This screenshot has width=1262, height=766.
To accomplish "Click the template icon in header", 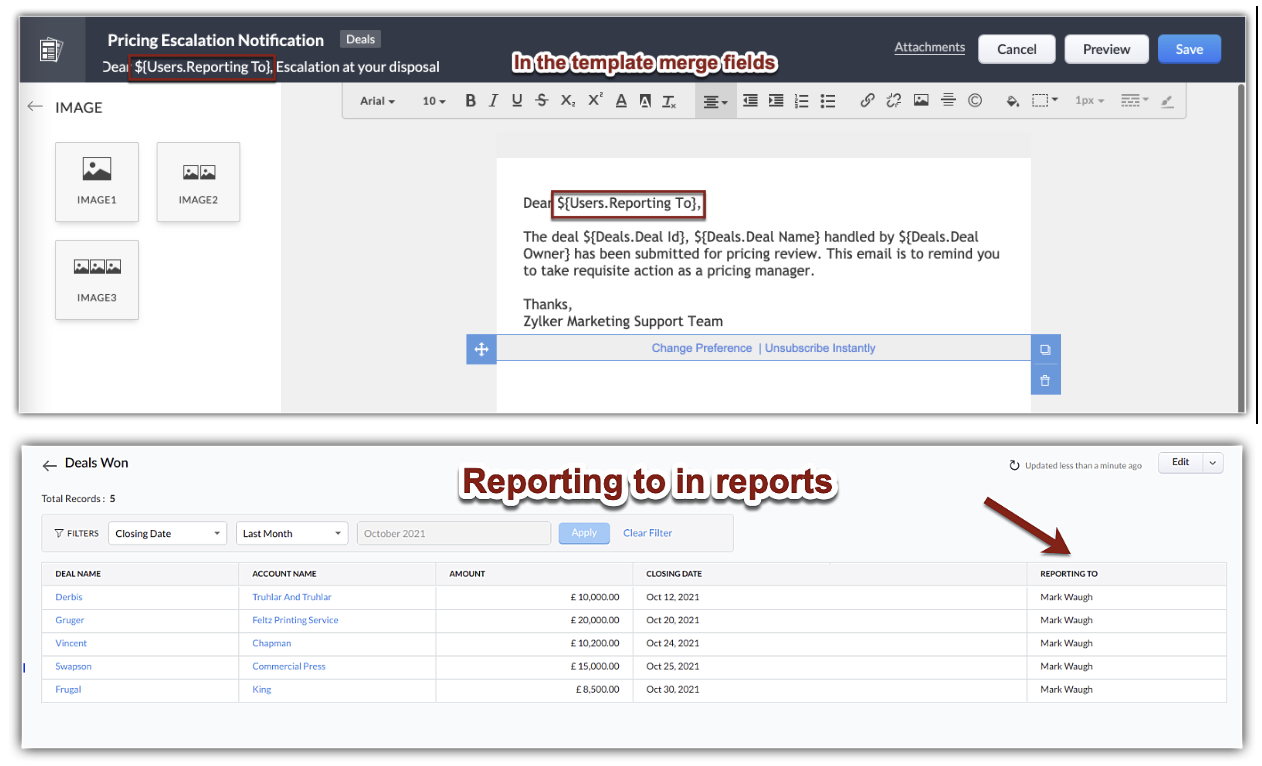I will click(x=51, y=50).
